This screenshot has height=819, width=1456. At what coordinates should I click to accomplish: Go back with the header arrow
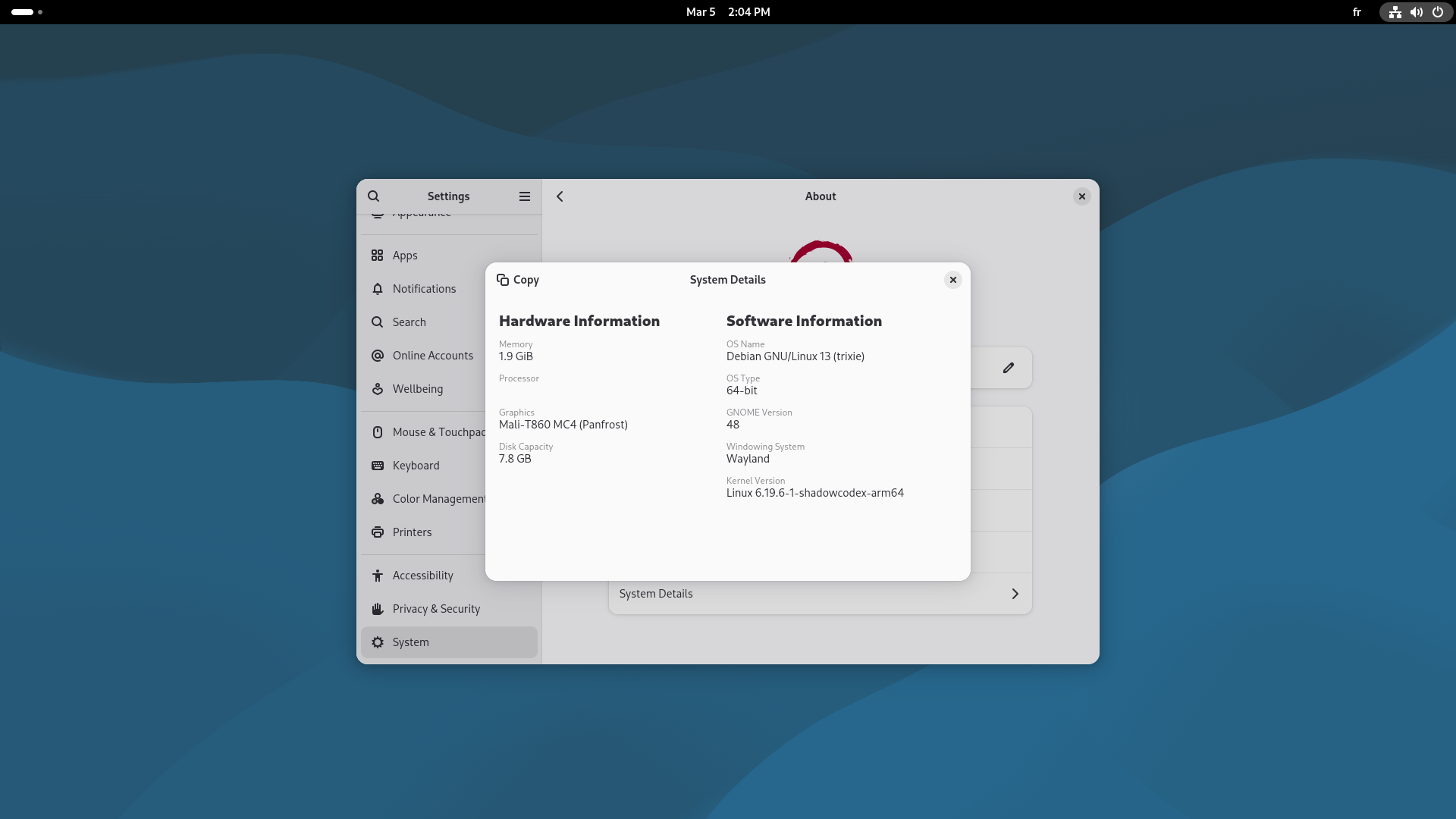point(560,196)
